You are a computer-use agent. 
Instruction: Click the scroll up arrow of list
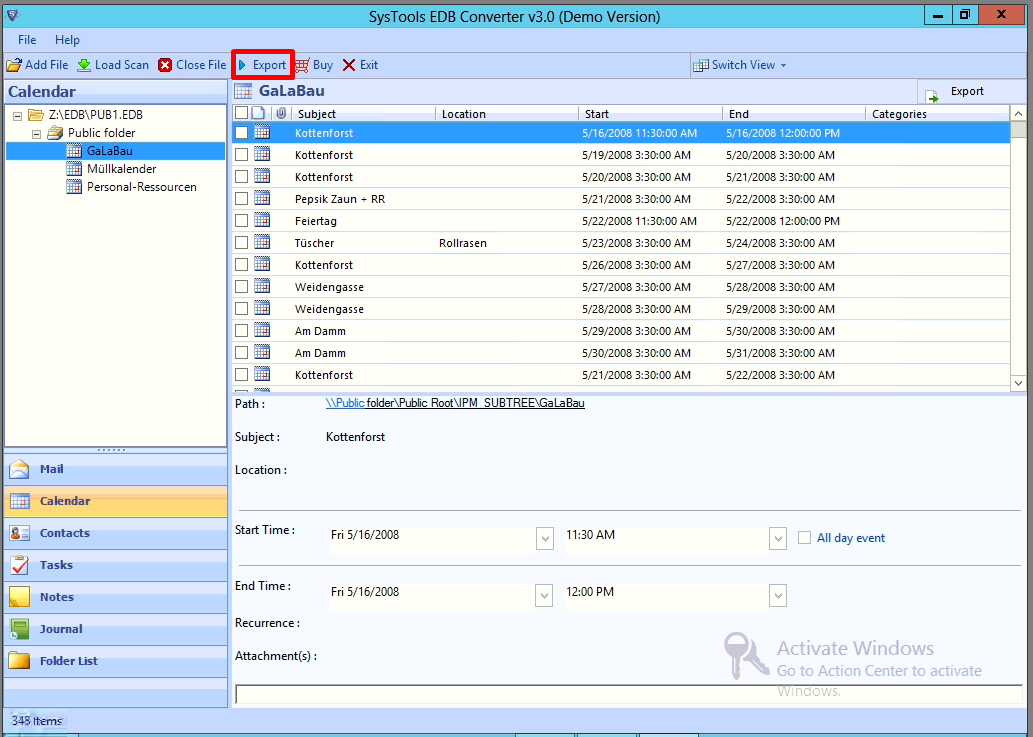(1019, 113)
